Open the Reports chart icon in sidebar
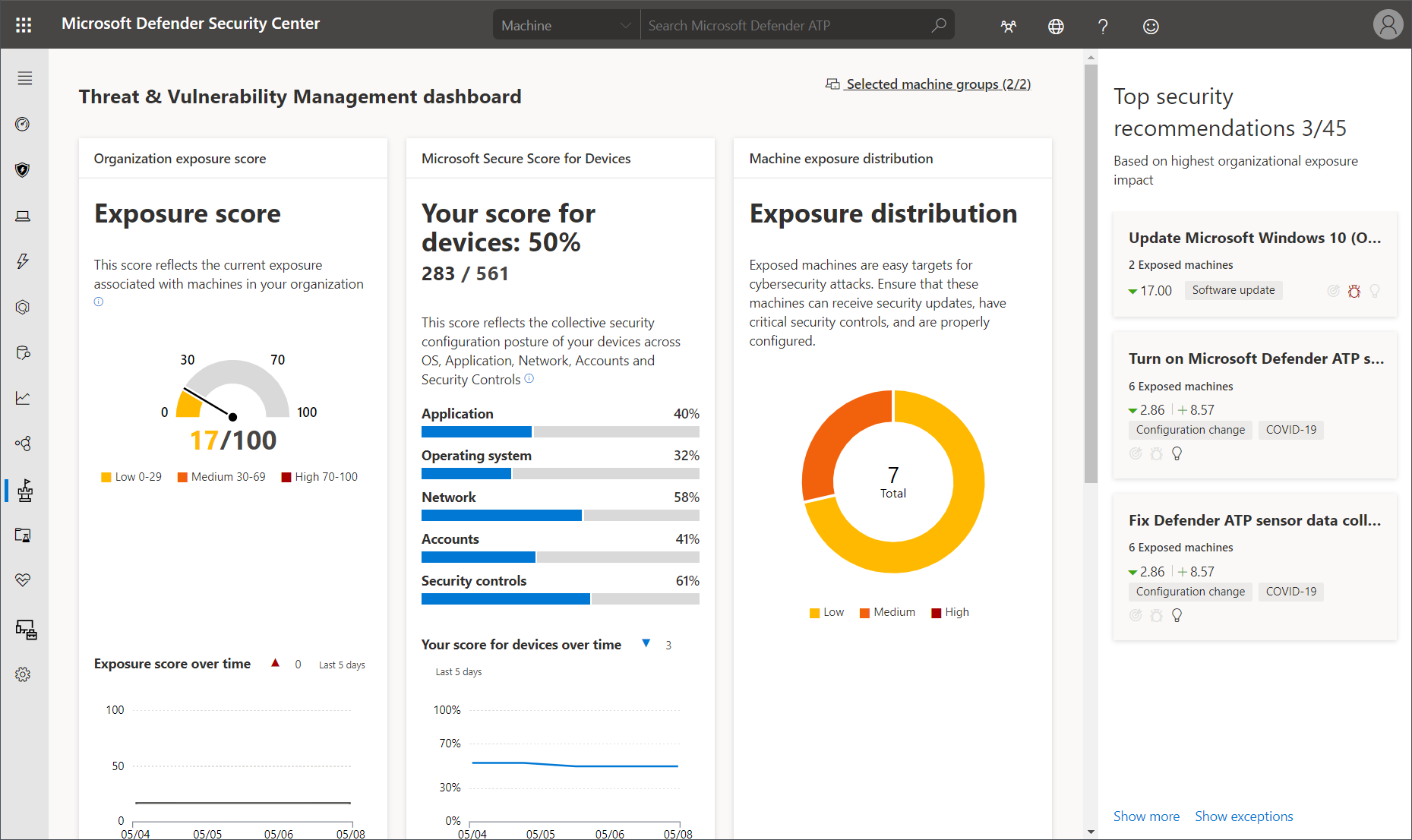The width and height of the screenshot is (1412, 840). tap(23, 398)
